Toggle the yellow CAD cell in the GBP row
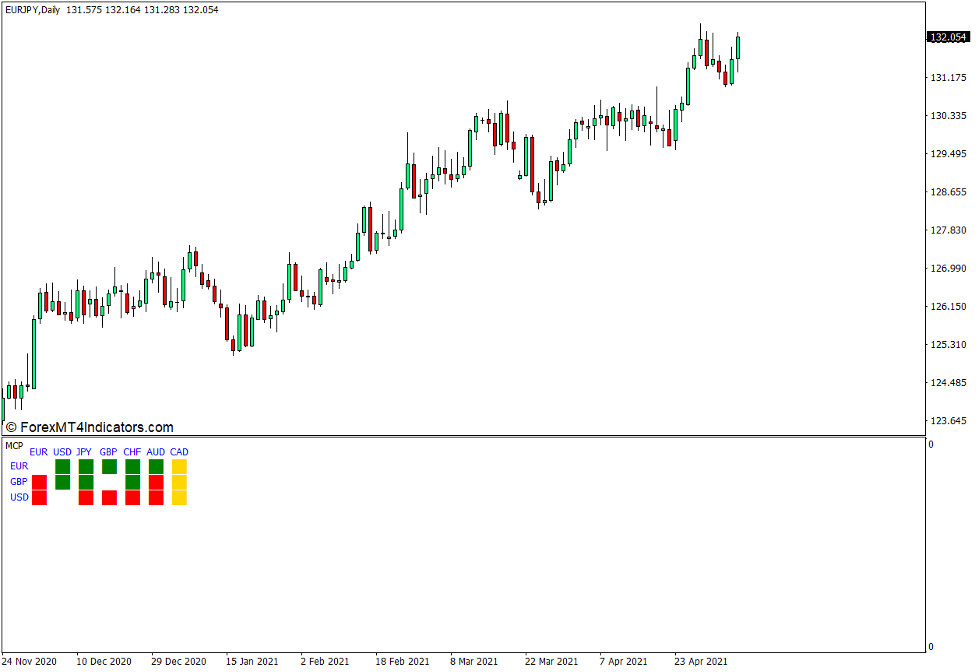The image size is (977, 672). pyautogui.click(x=179, y=481)
